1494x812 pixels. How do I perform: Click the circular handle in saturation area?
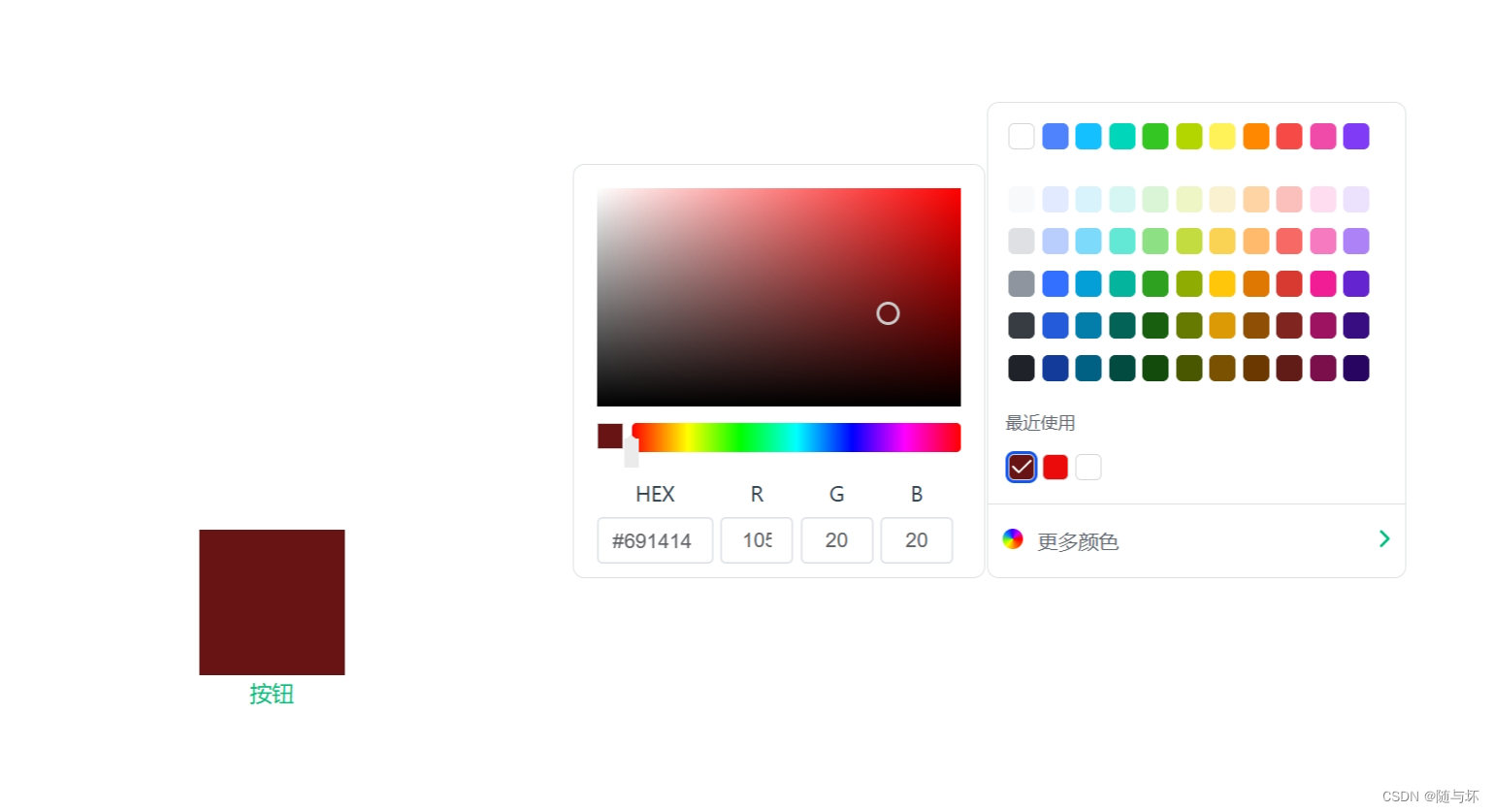point(888,313)
